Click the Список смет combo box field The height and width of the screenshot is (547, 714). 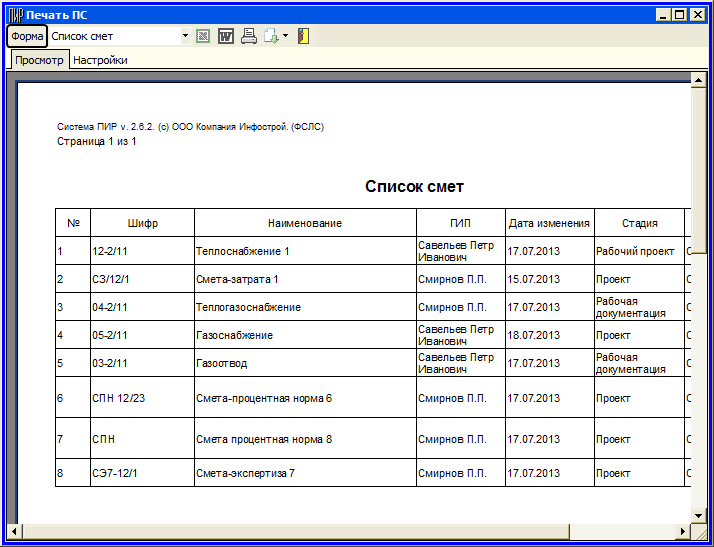pyautogui.click(x=113, y=37)
